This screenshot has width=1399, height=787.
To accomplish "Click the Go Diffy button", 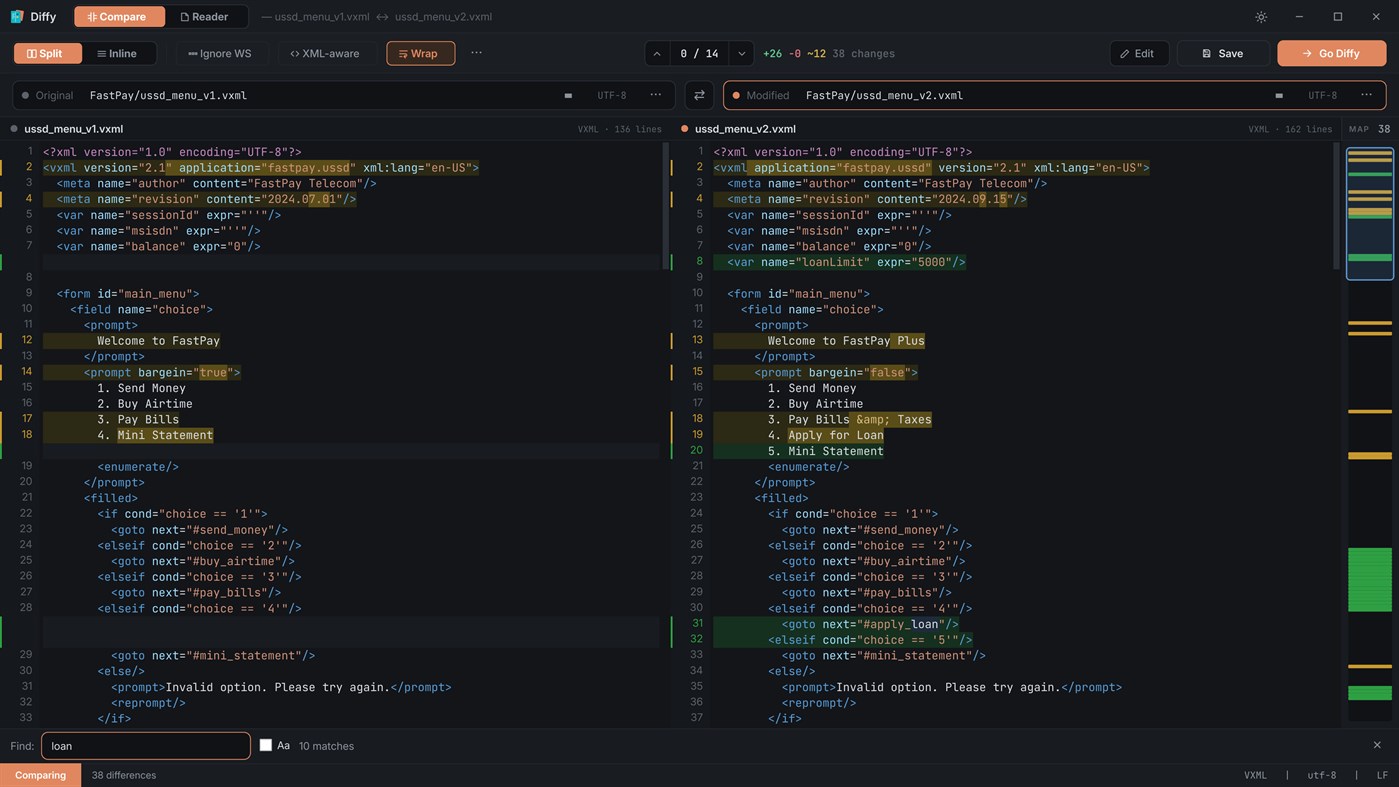I will pyautogui.click(x=1331, y=54).
